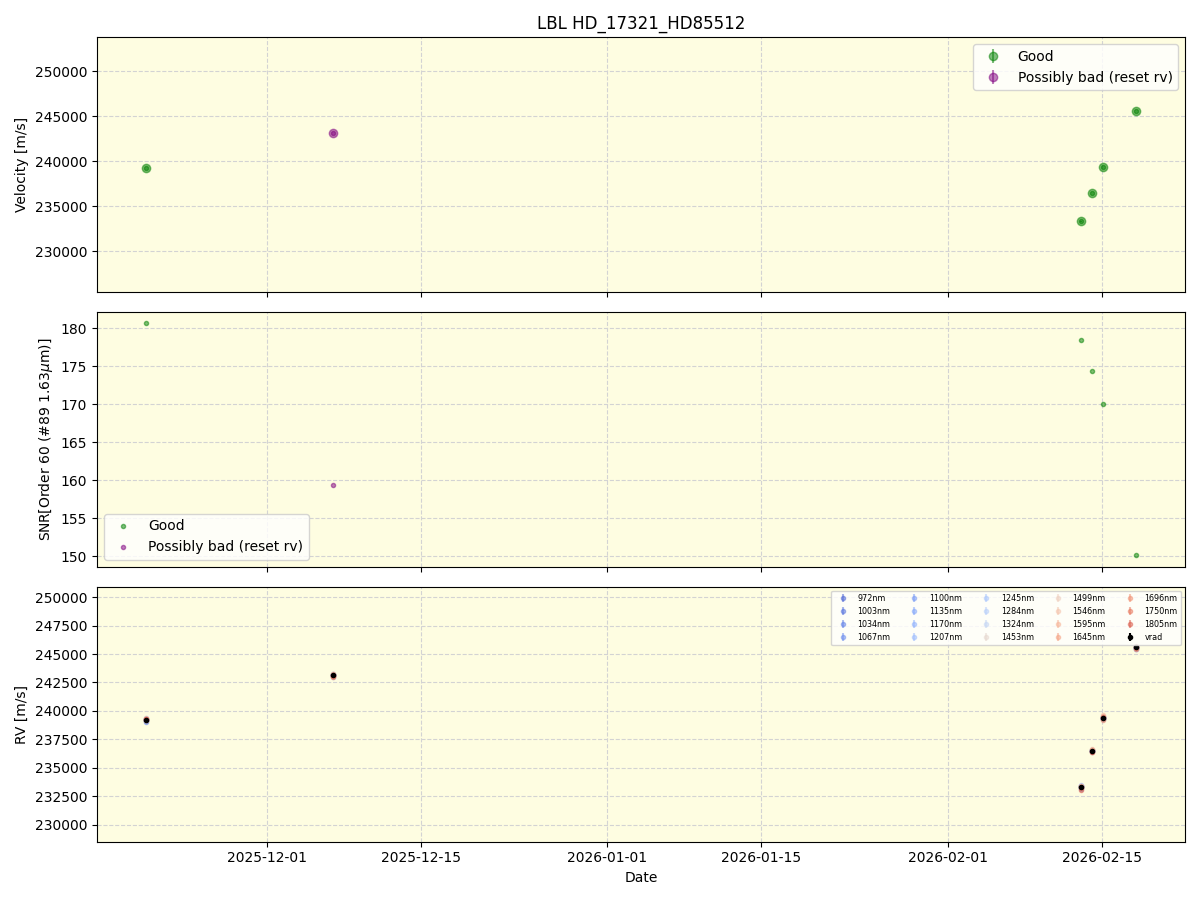This screenshot has height=900, width=1200.
Task: Click the 2026-02-01 date tick label
Action: [x=948, y=857]
